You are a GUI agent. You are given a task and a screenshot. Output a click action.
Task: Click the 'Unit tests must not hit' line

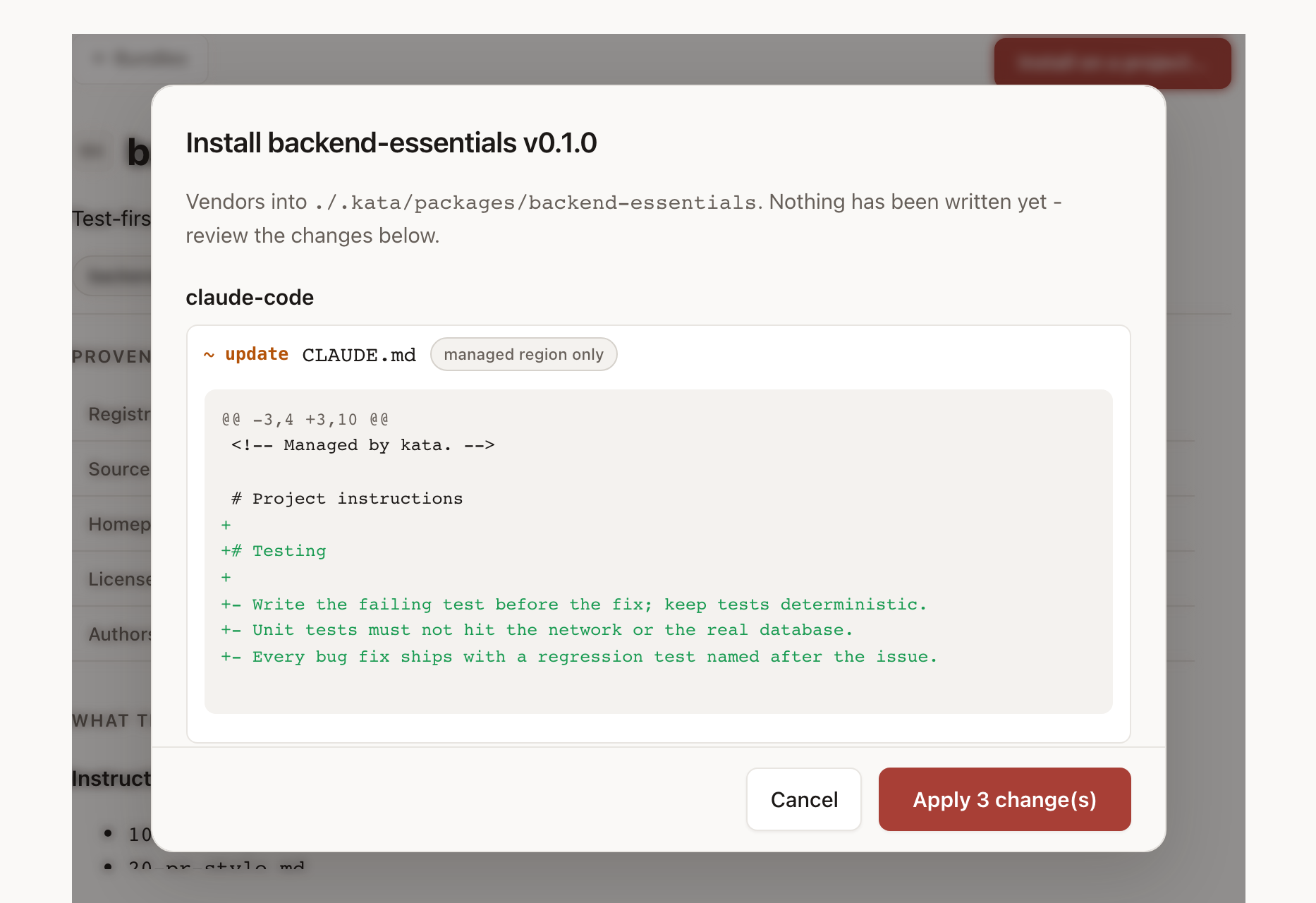tap(537, 630)
